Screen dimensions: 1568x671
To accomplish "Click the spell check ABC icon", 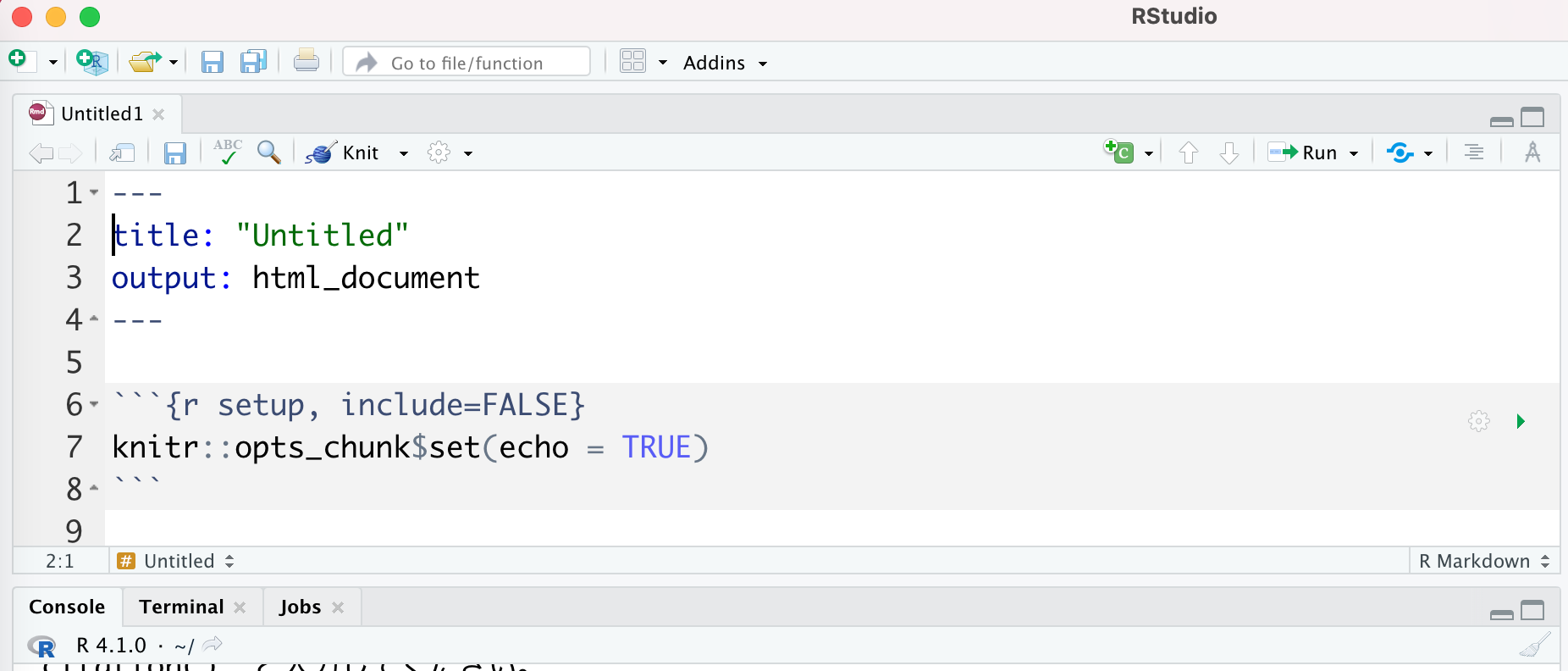I will (227, 152).
